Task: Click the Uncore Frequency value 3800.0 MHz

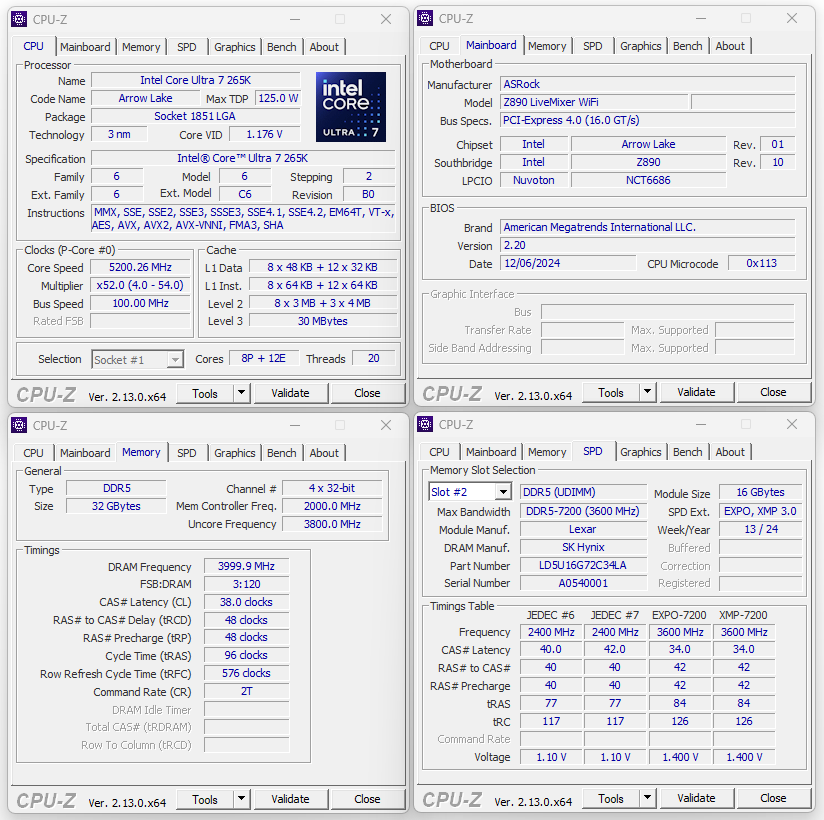Action: (332, 524)
